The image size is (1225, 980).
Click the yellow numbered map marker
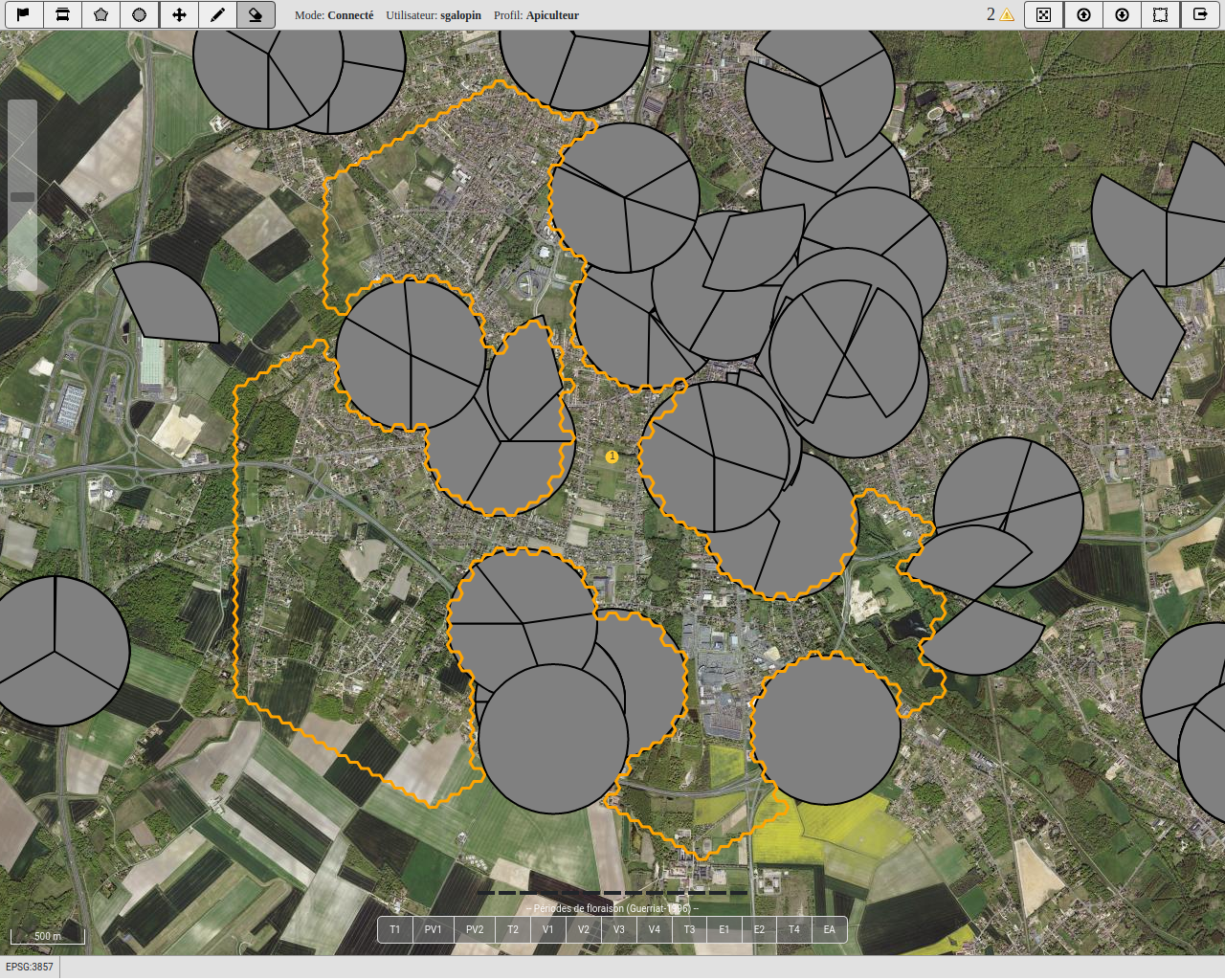(x=612, y=457)
